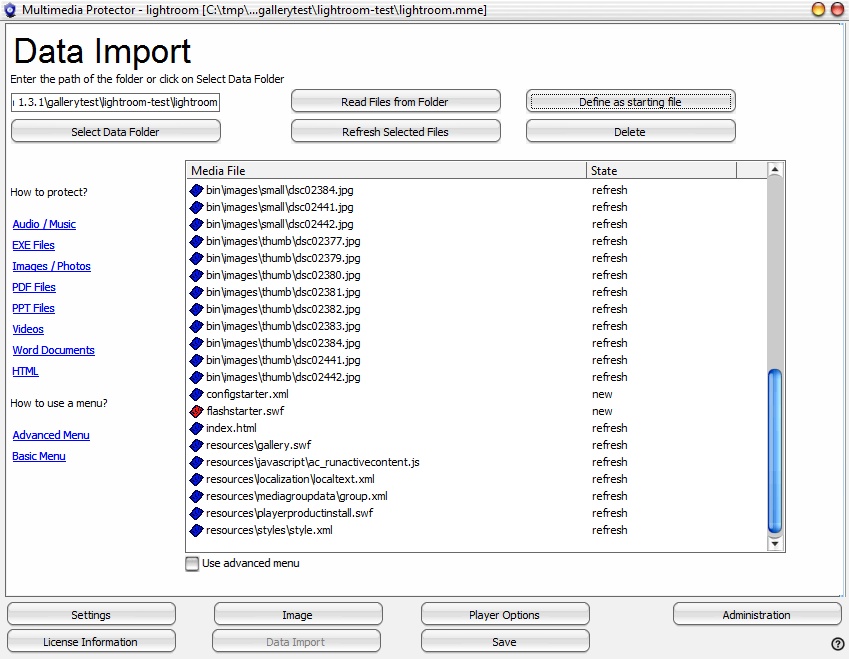Viewport: 849px width, 659px height.
Task: Open help via question mark icon
Action: [x=837, y=643]
